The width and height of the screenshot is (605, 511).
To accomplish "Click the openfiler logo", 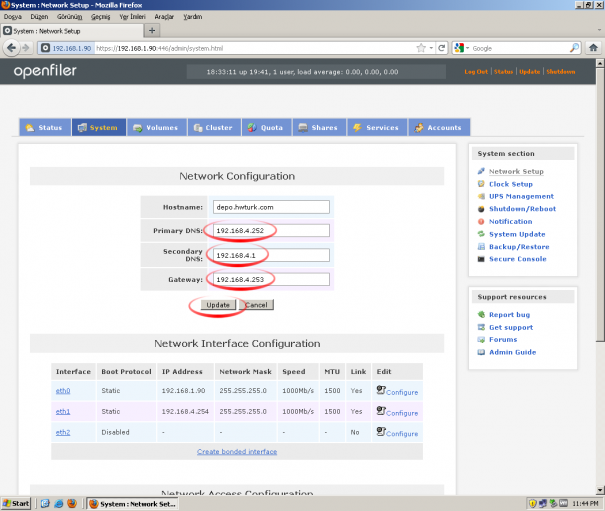I will [45, 71].
